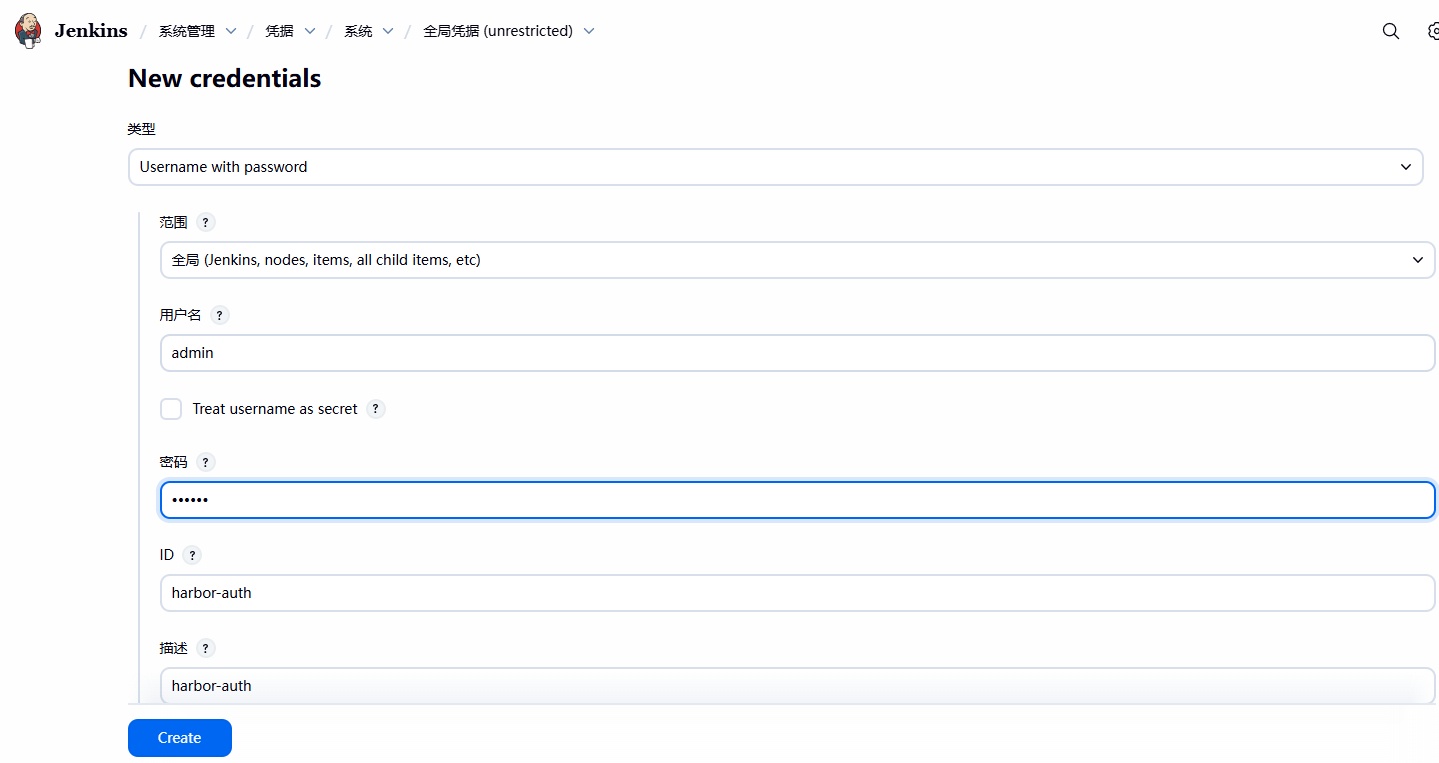Screen dimensions: 1439x763
Task: Click the Jenkins home text link
Action: click(91, 31)
